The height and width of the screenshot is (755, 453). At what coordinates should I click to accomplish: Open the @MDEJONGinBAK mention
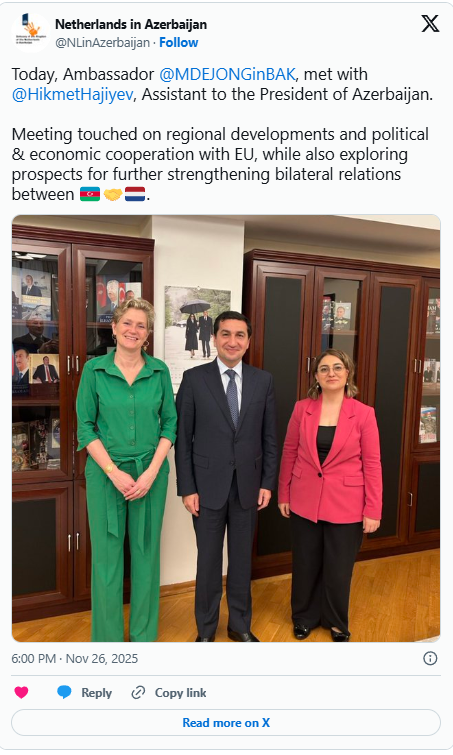click(x=227, y=74)
